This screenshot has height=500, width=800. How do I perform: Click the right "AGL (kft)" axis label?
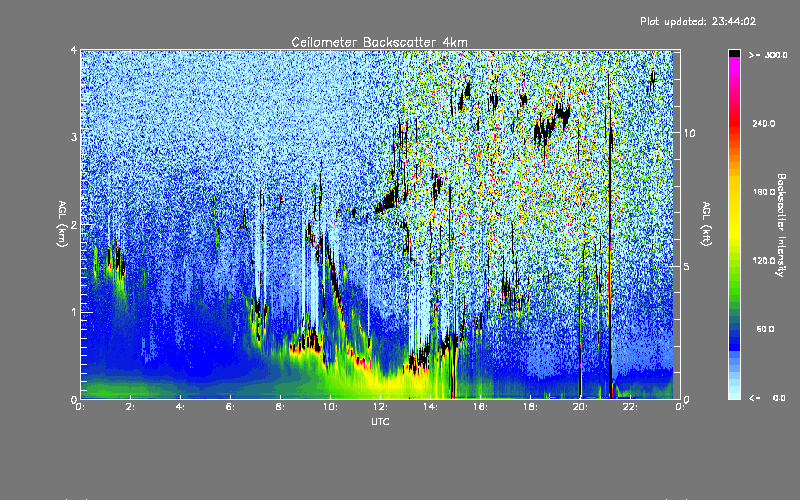tap(706, 224)
